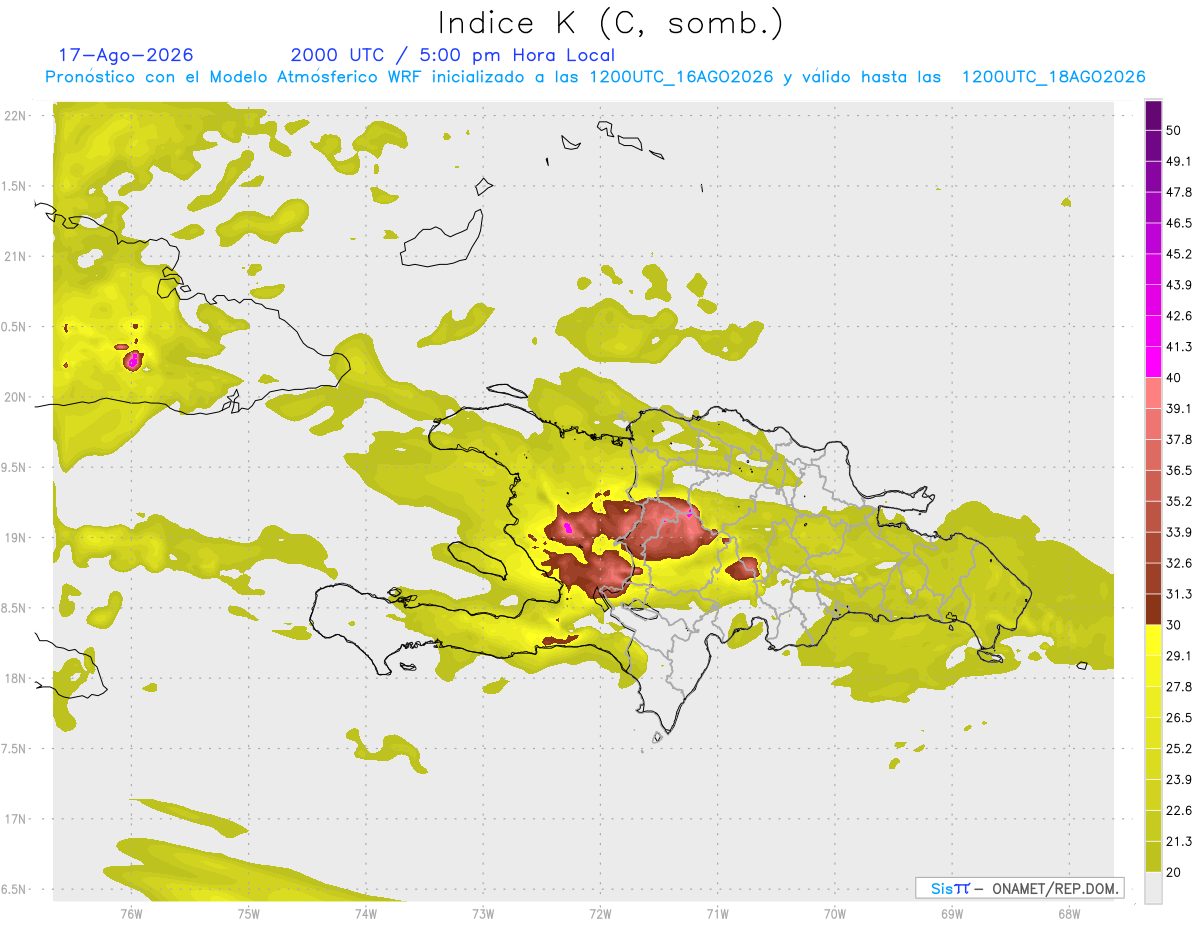This screenshot has width=1200, height=927.
Task: Click the '27.8' value on the color scale
Action: [x=1179, y=686]
